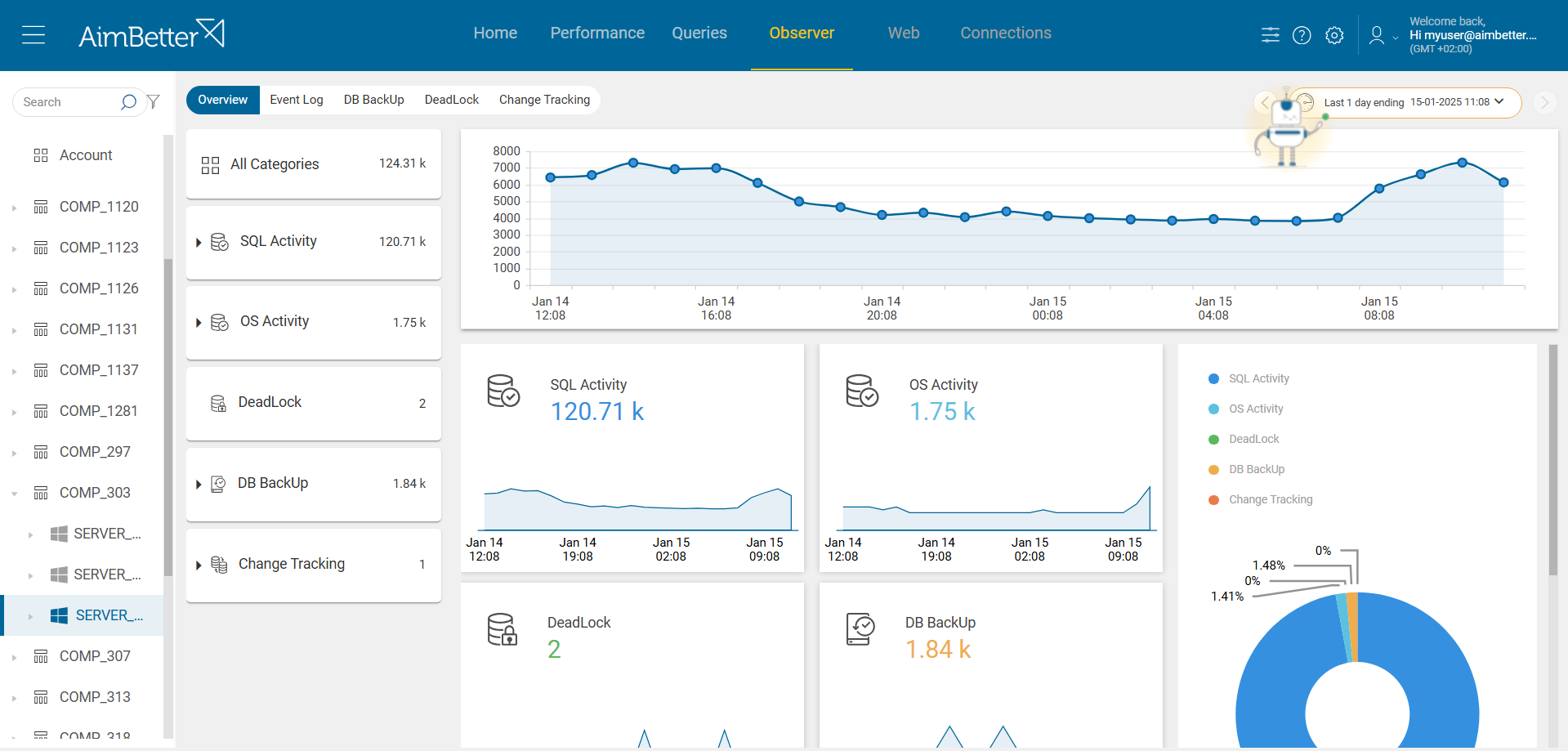This screenshot has height=751, width=1568.
Task: Click the OS Activity icon in list
Action: click(220, 322)
